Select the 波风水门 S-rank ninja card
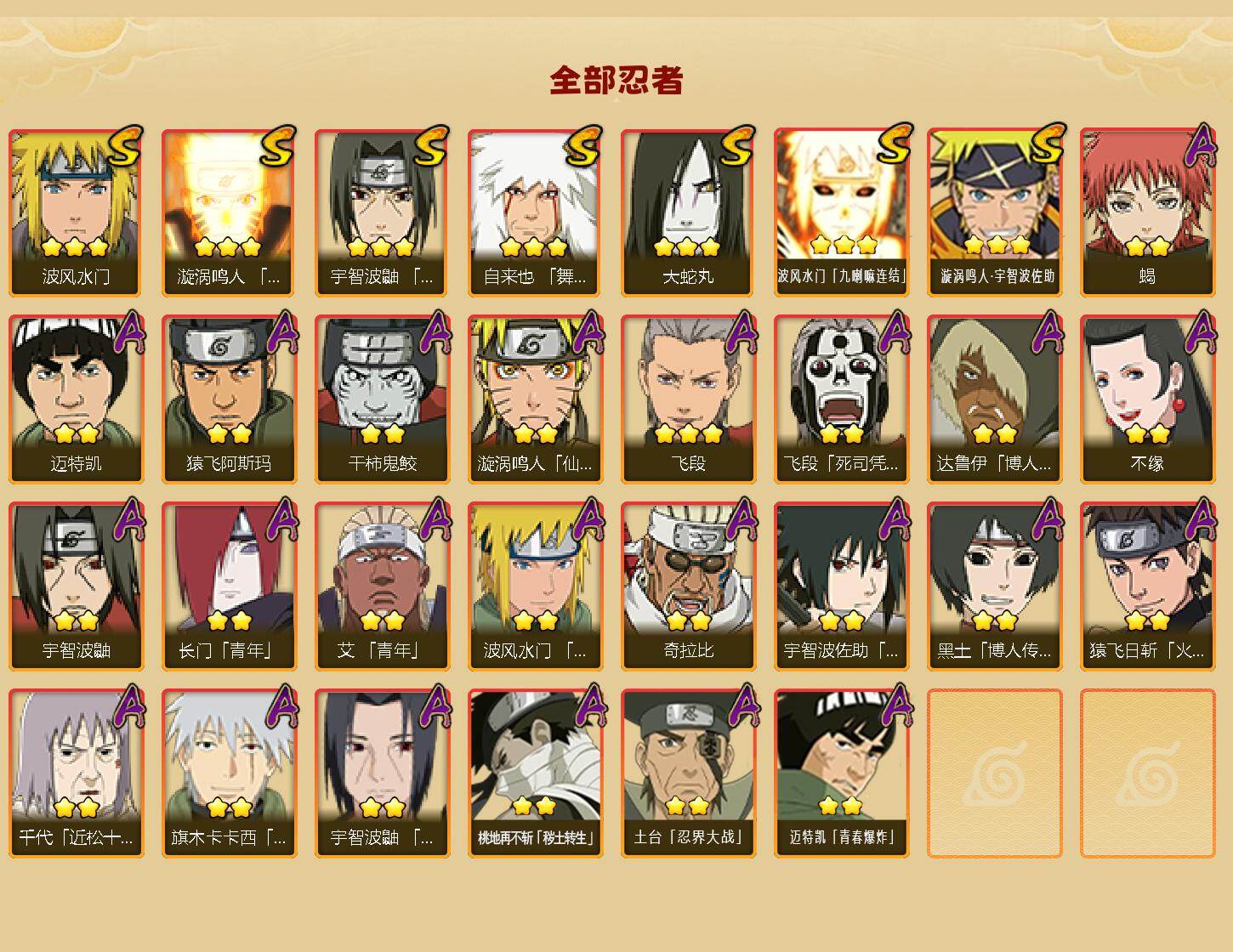Screen dimensions: 1233x952 77,212
